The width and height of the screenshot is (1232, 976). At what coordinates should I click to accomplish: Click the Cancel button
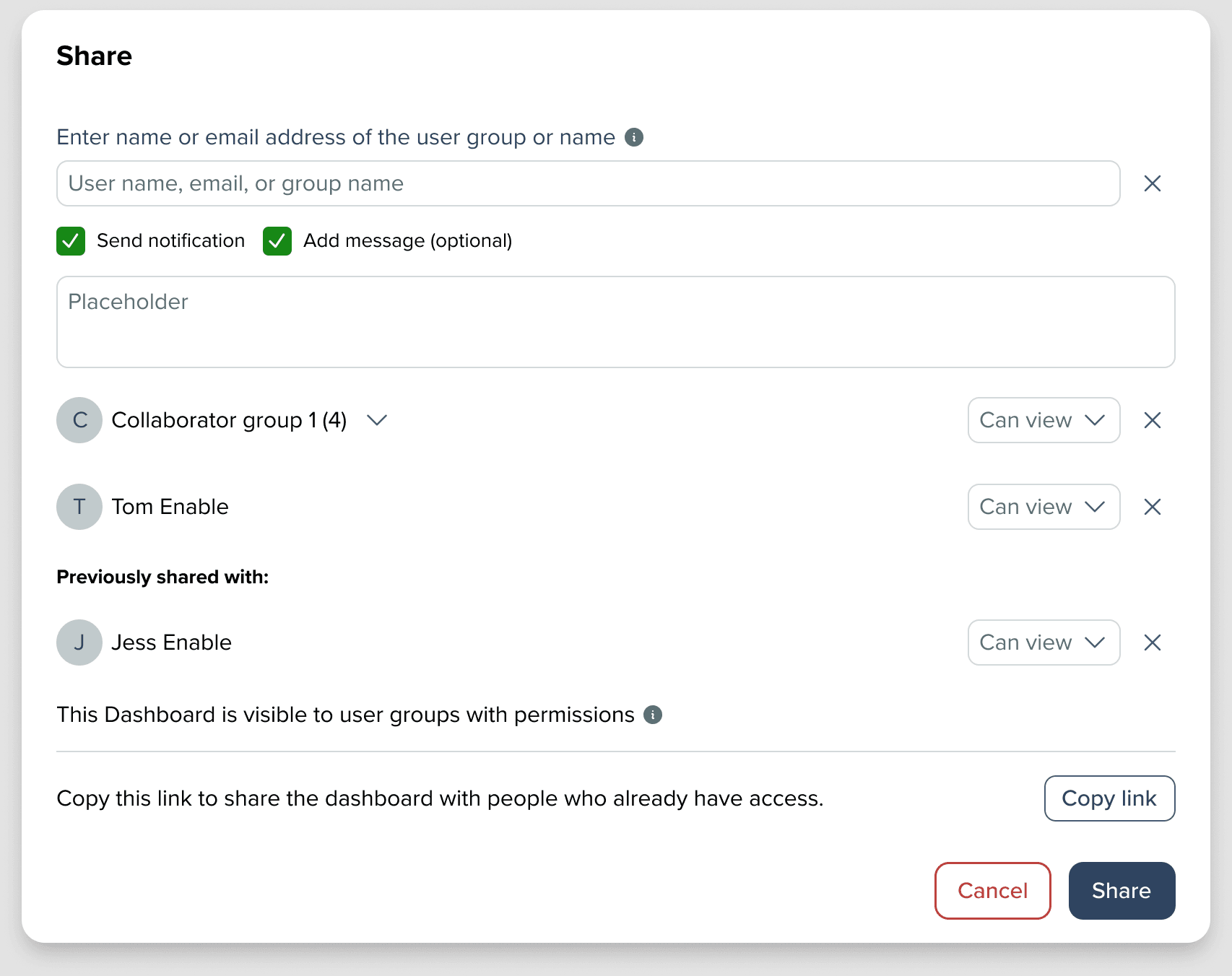pyautogui.click(x=992, y=891)
